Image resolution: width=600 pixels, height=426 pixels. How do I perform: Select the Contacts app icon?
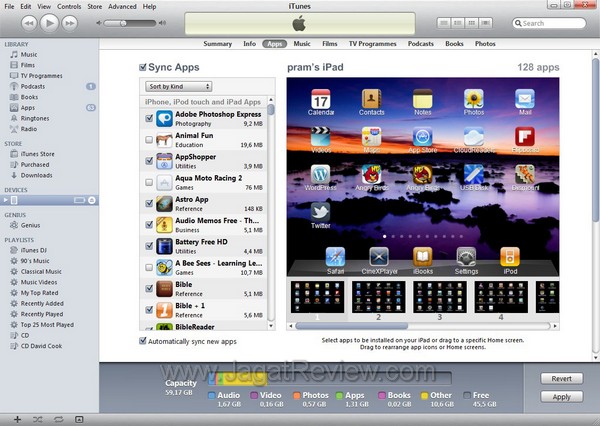click(x=371, y=99)
